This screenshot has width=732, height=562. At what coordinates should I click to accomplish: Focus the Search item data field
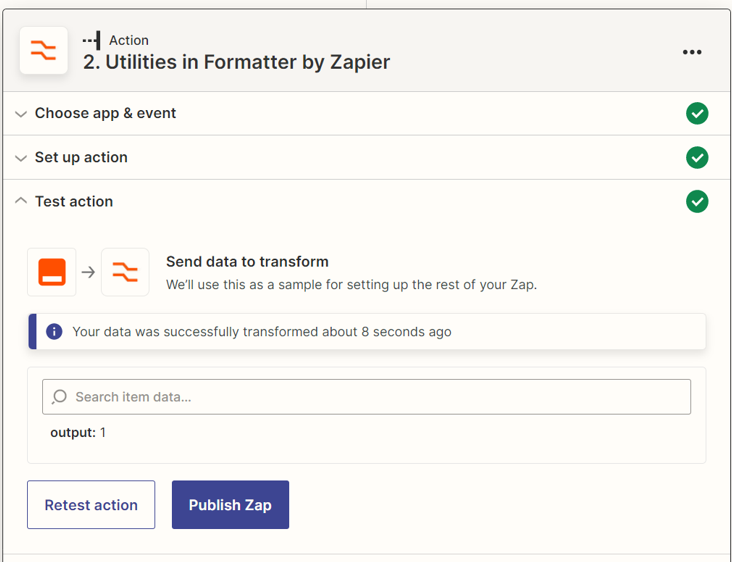[375, 397]
